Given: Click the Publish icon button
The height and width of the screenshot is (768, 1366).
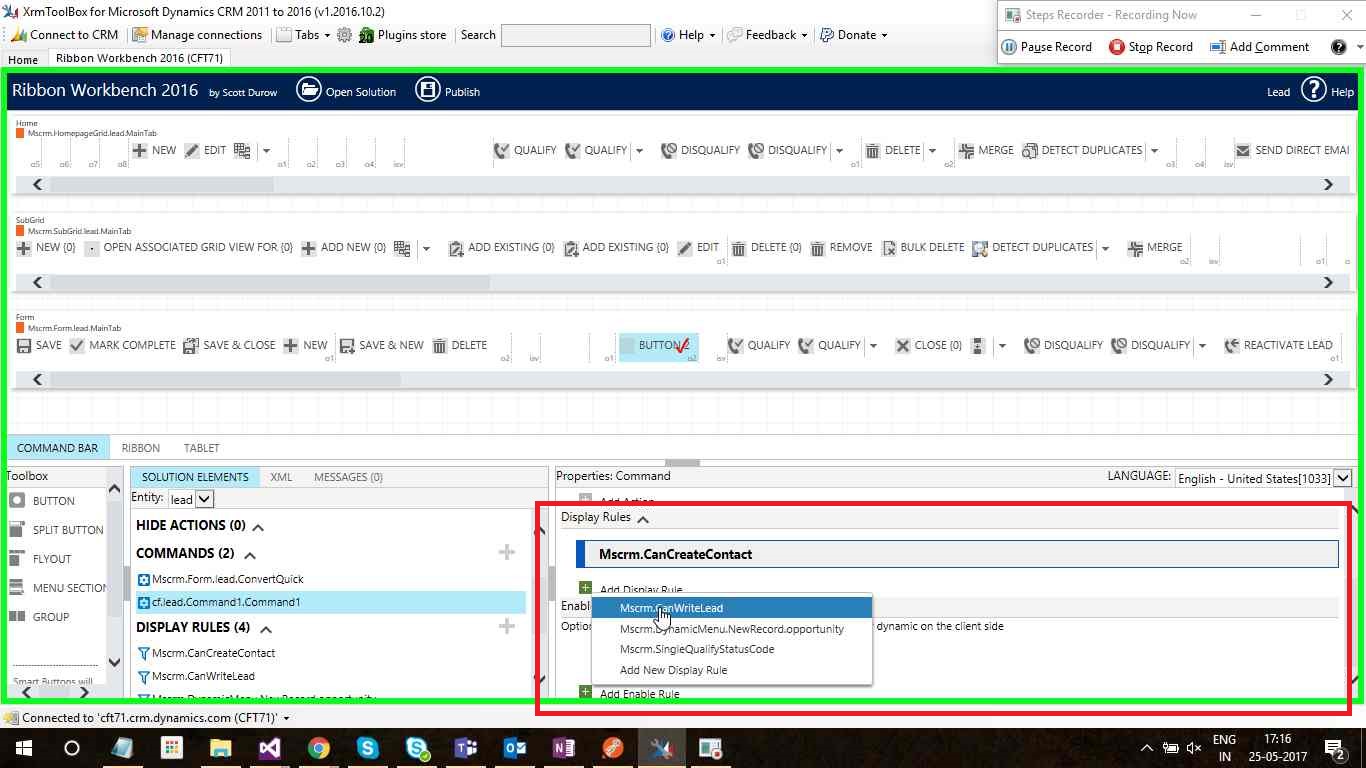Looking at the screenshot, I should [x=447, y=91].
